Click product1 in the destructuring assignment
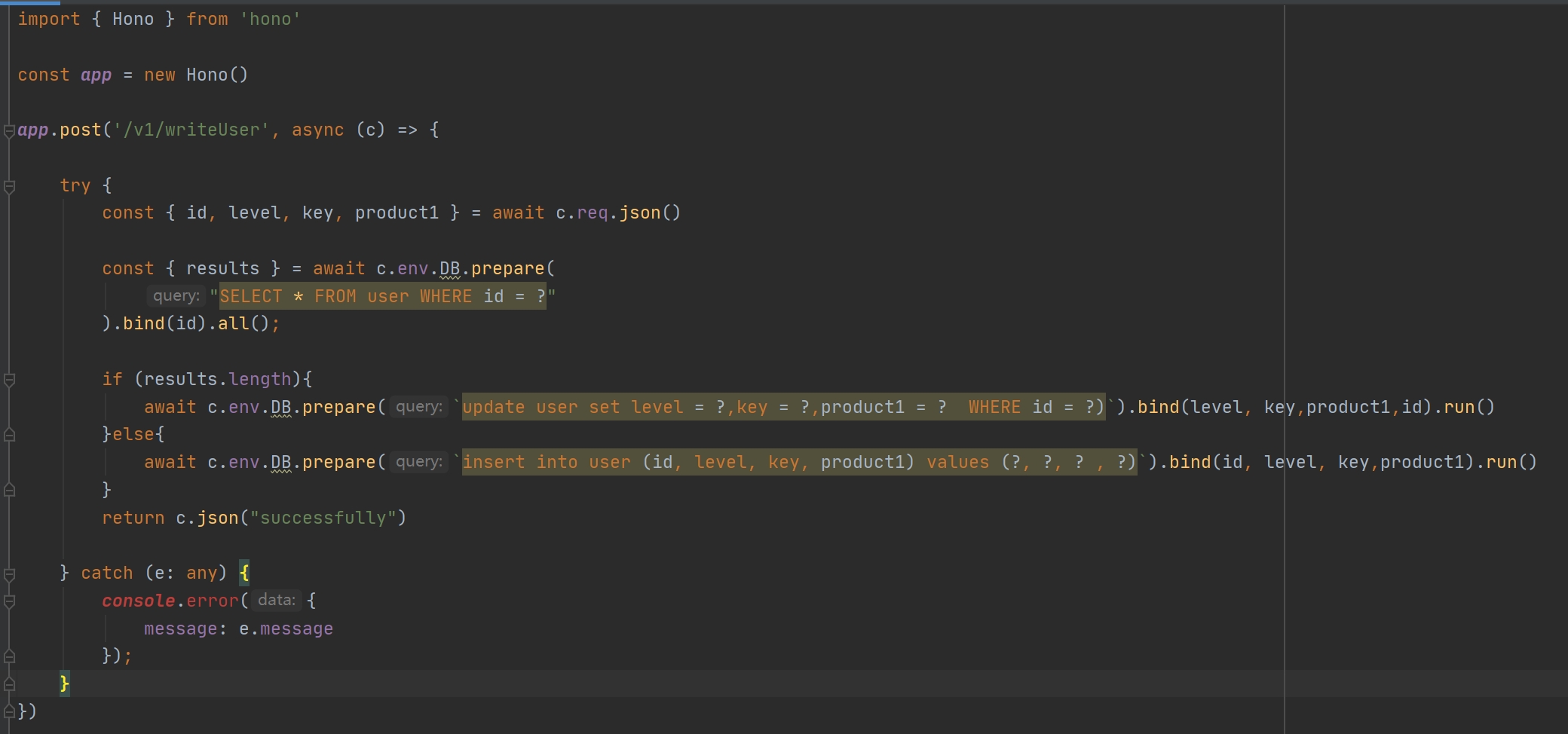This screenshot has height=734, width=1568. coord(397,213)
